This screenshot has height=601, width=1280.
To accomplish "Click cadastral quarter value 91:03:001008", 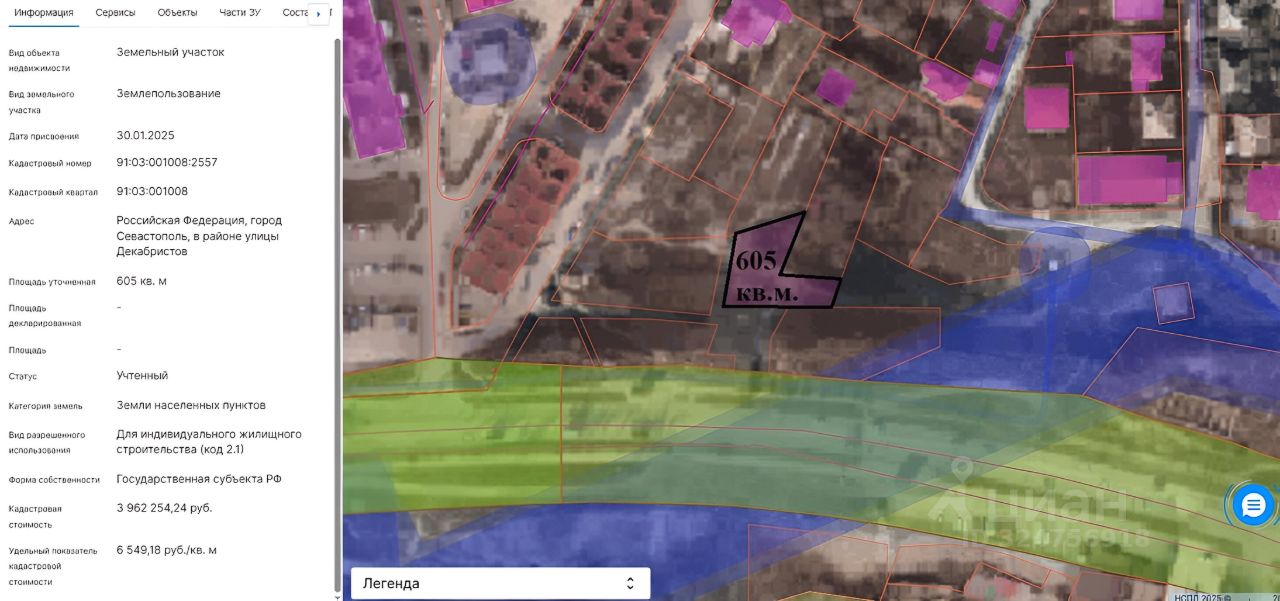I will (x=152, y=191).
